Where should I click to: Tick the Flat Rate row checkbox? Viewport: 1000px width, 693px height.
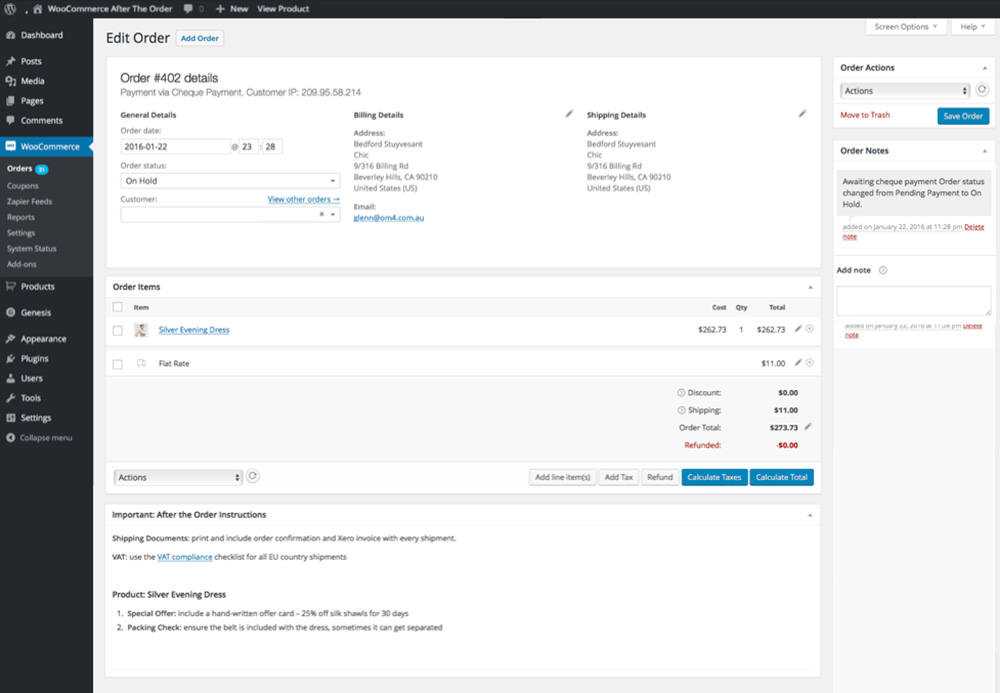pyautogui.click(x=117, y=364)
